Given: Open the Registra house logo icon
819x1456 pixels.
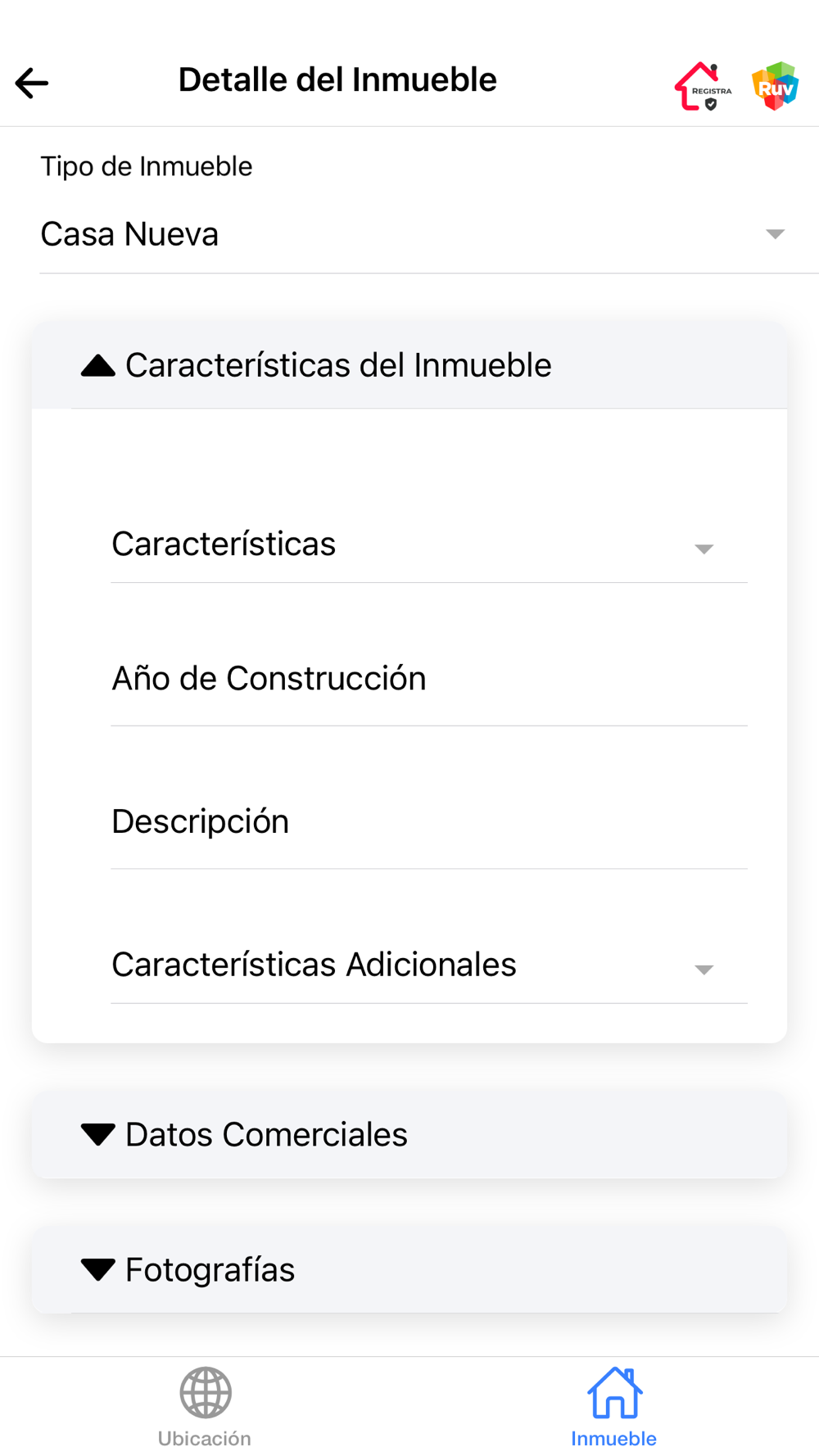Looking at the screenshot, I should (x=703, y=86).
